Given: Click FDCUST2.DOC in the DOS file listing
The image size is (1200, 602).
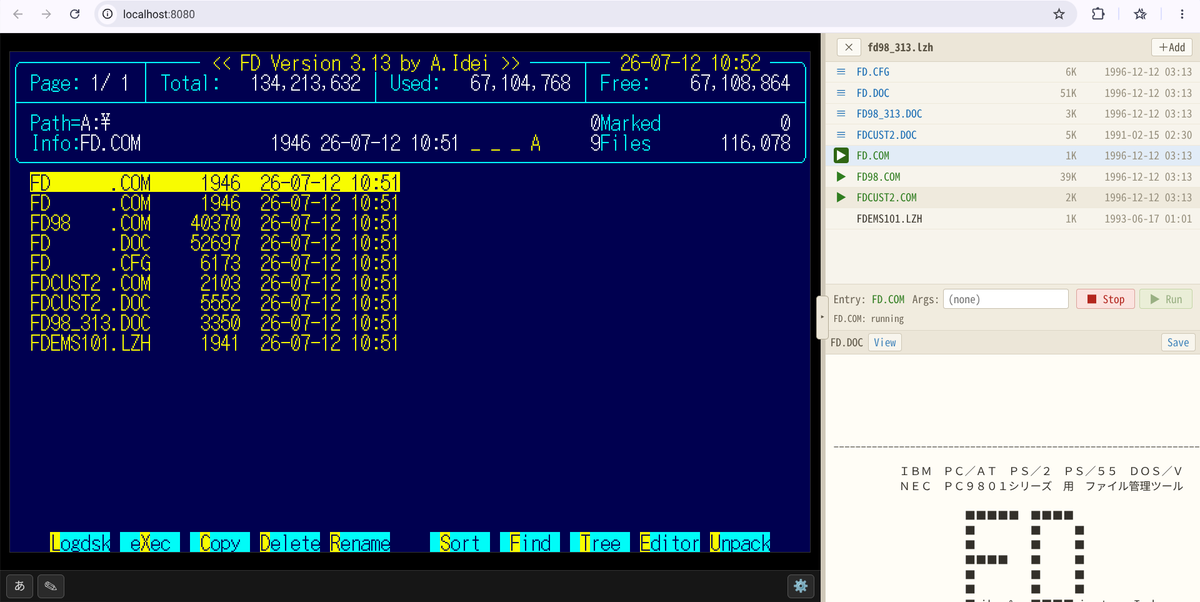Looking at the screenshot, I should (x=215, y=303).
